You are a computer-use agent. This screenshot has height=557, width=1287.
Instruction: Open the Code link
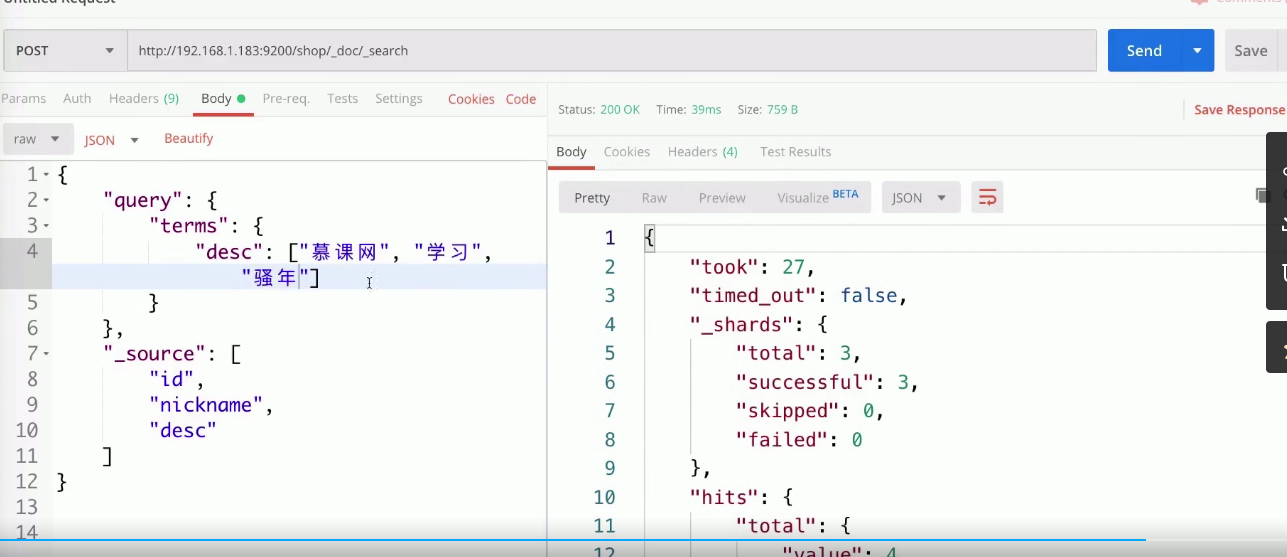tap(521, 99)
